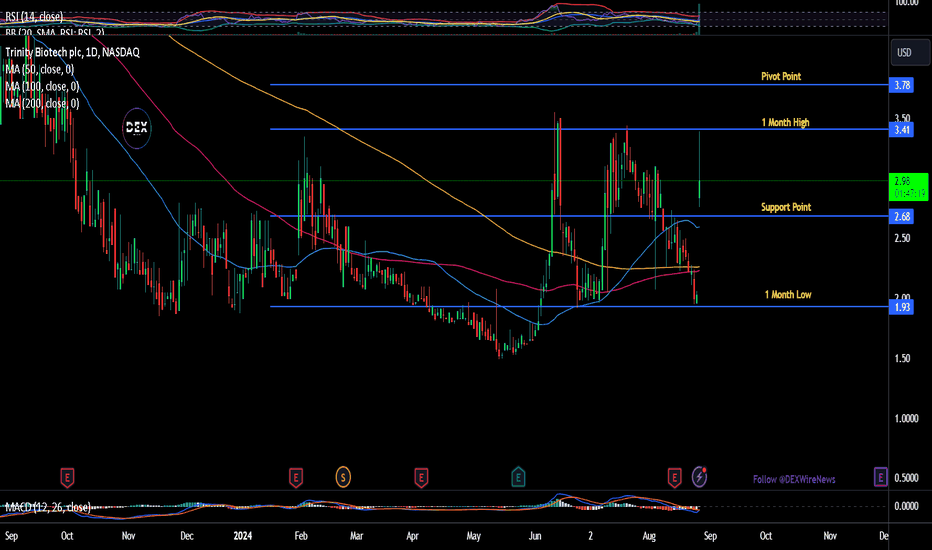The image size is (932, 550).
Task: Click the 1.0000 price axis value
Action: pos(906,418)
